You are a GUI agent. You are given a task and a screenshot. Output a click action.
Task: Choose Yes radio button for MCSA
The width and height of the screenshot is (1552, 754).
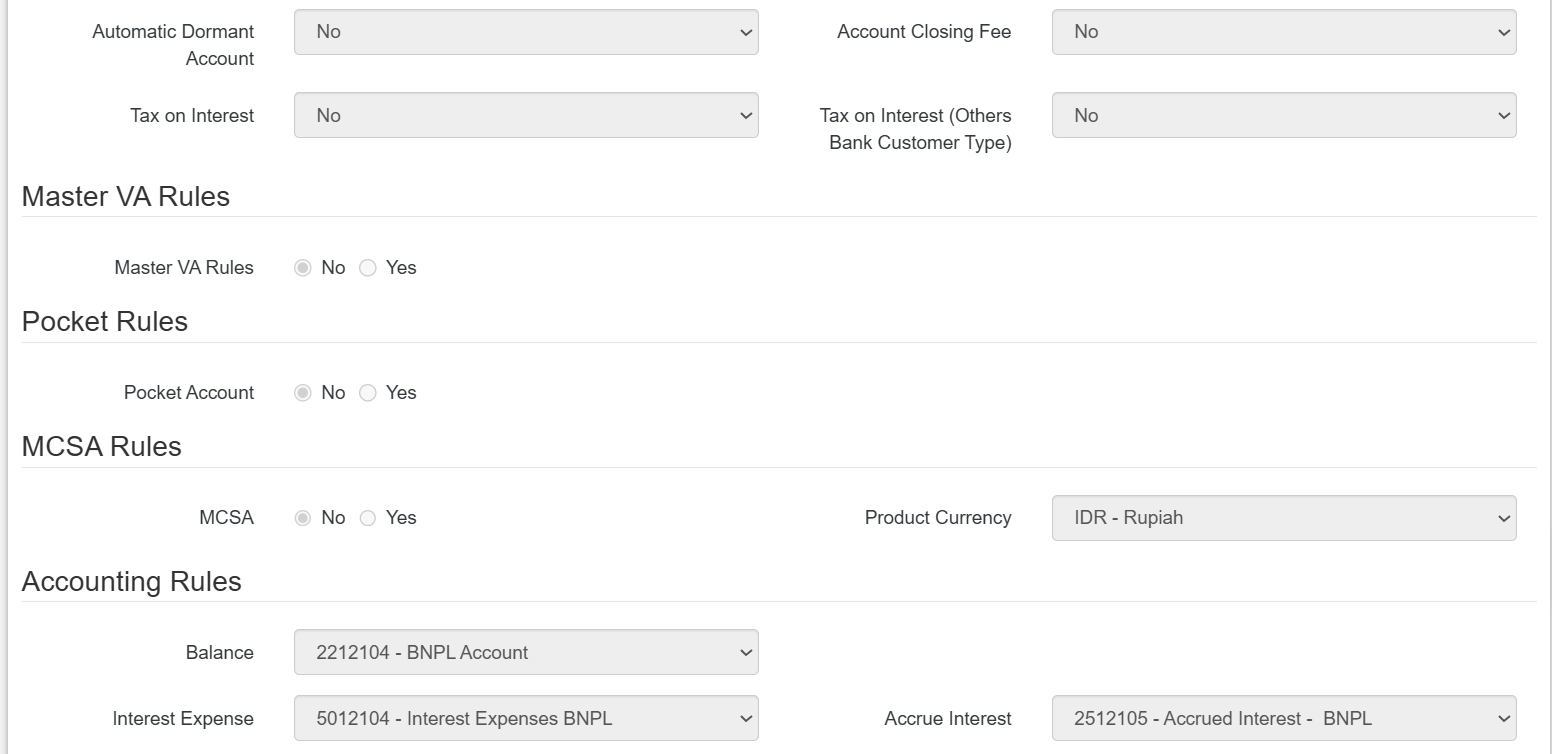[368, 518]
